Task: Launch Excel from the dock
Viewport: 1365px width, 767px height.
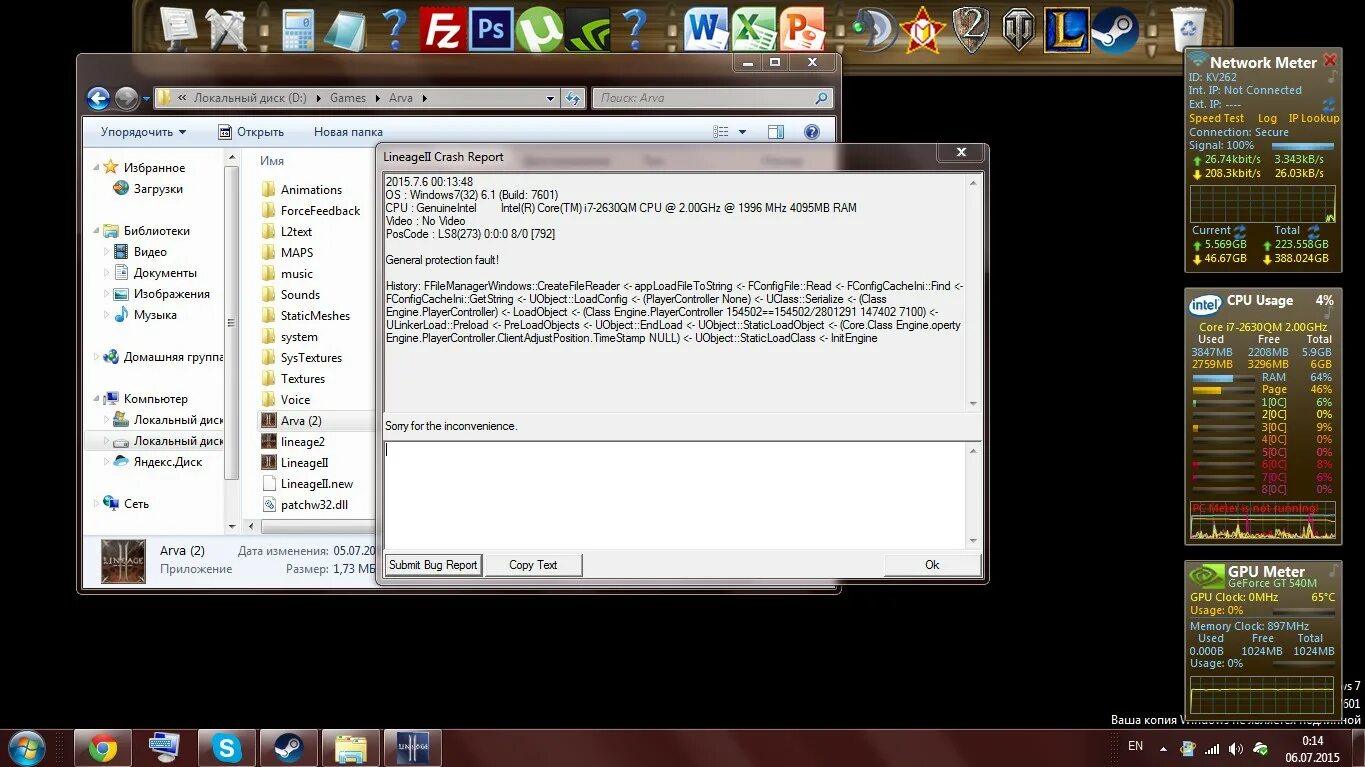Action: 755,29
